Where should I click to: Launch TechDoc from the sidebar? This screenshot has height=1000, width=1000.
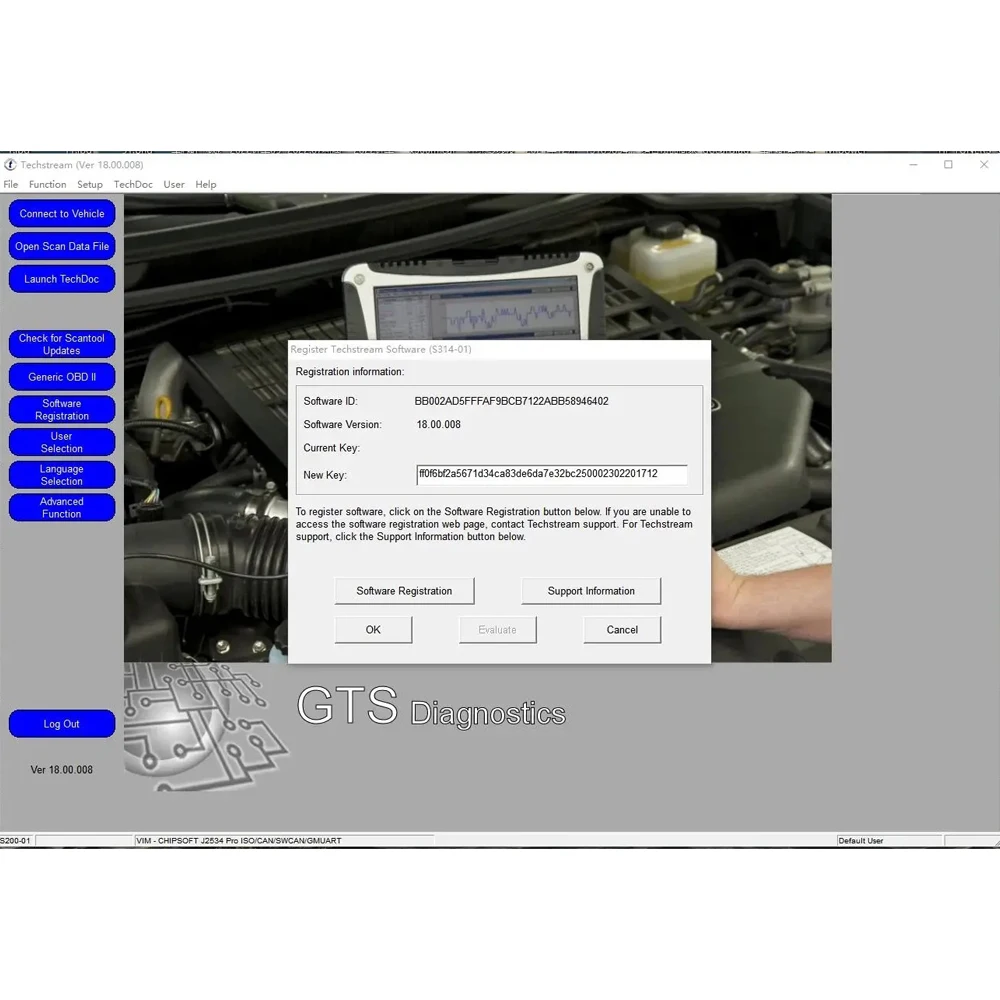(62, 279)
